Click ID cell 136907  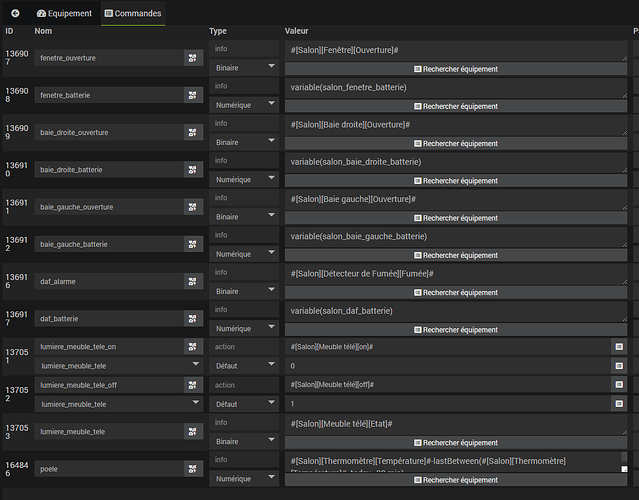pos(17,58)
